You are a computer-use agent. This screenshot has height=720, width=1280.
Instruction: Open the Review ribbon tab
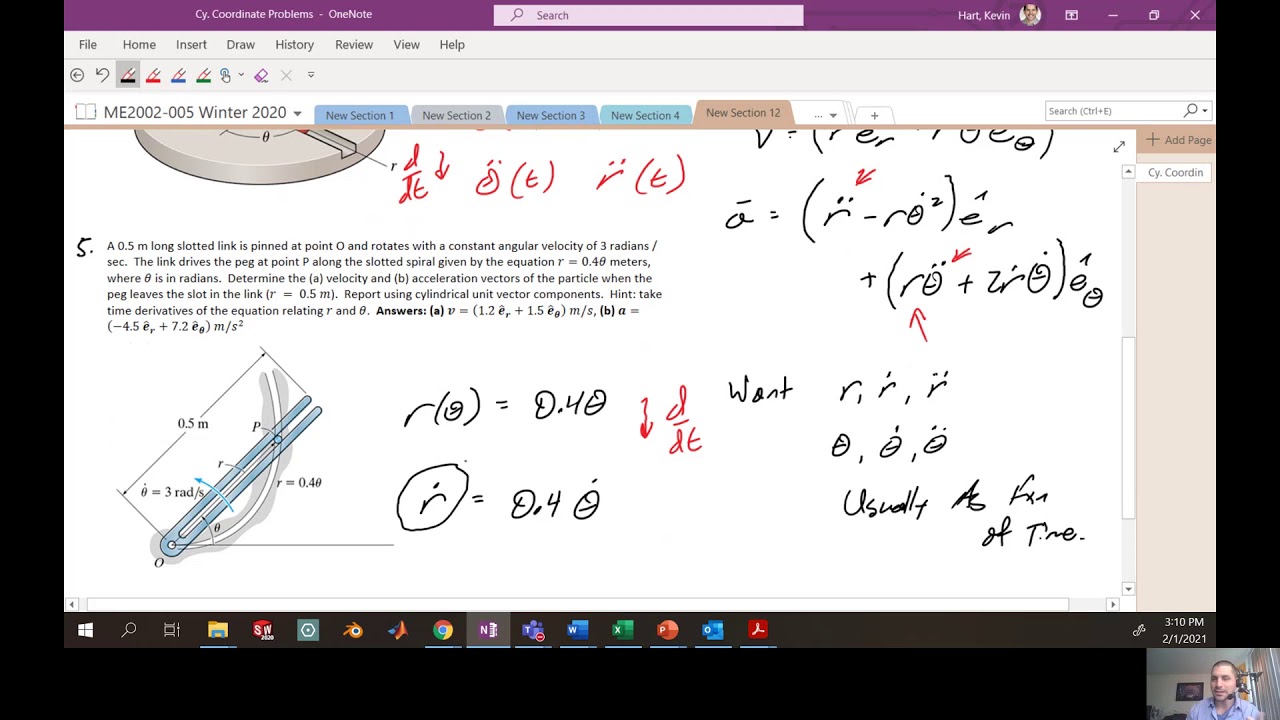pyautogui.click(x=354, y=44)
